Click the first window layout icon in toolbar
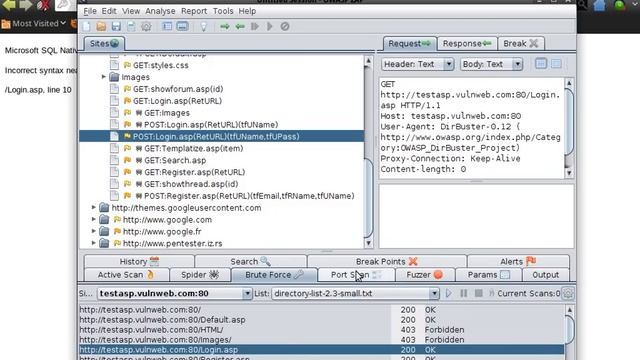This screenshot has width=640, height=360. click(167, 27)
